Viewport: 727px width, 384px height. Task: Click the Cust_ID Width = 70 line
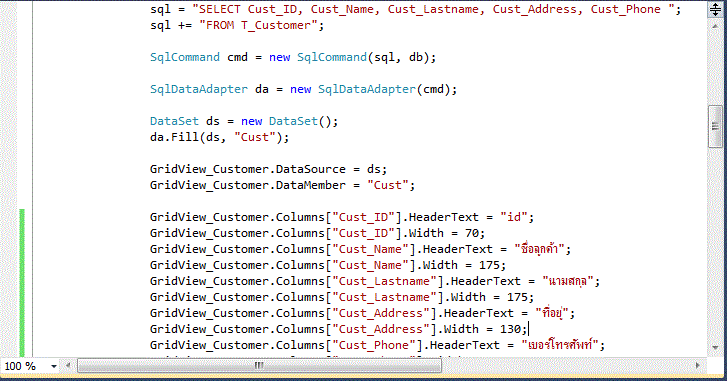click(317, 233)
